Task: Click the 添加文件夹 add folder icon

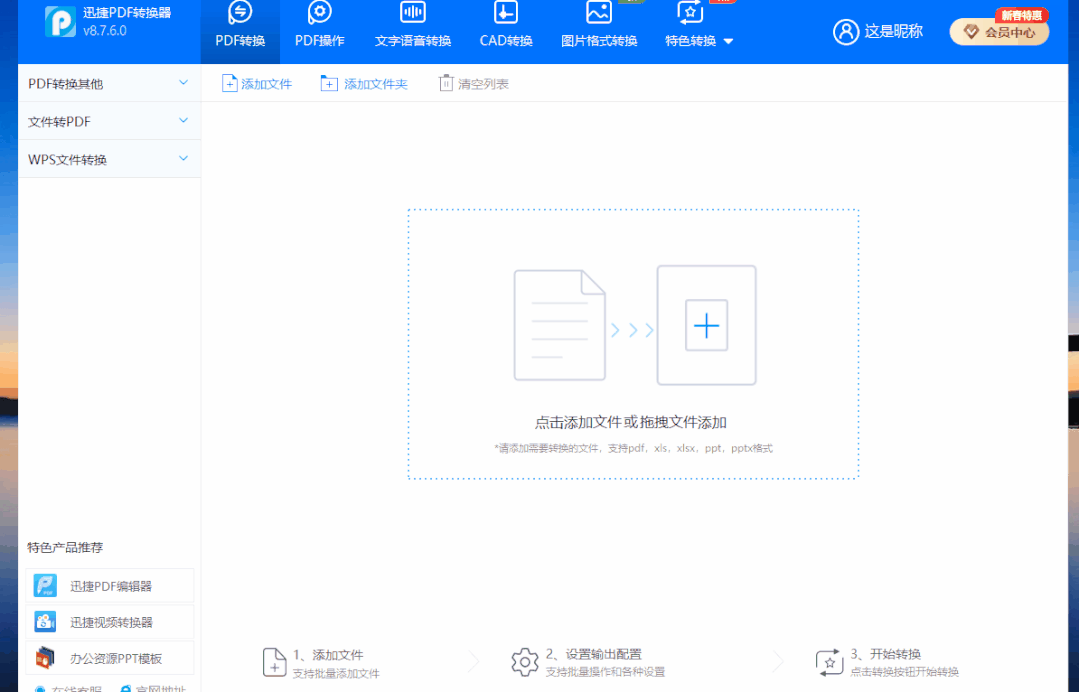Action: 330,83
